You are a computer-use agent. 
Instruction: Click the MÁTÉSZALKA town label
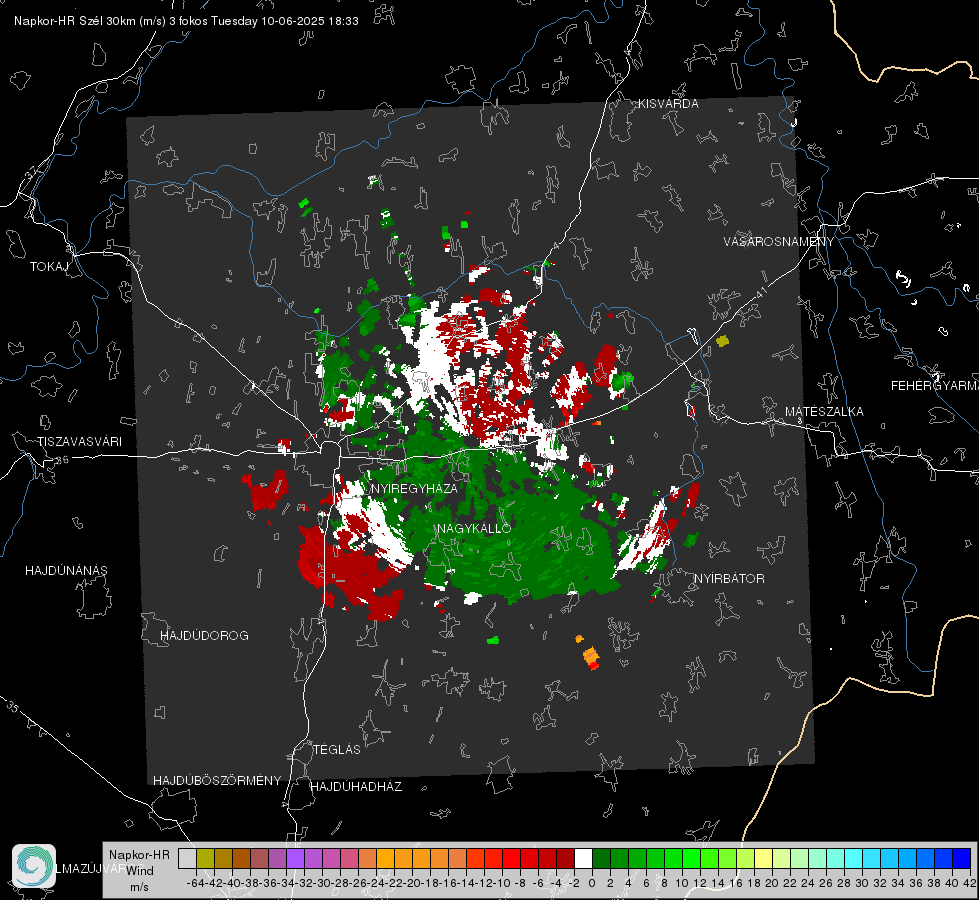[824, 412]
